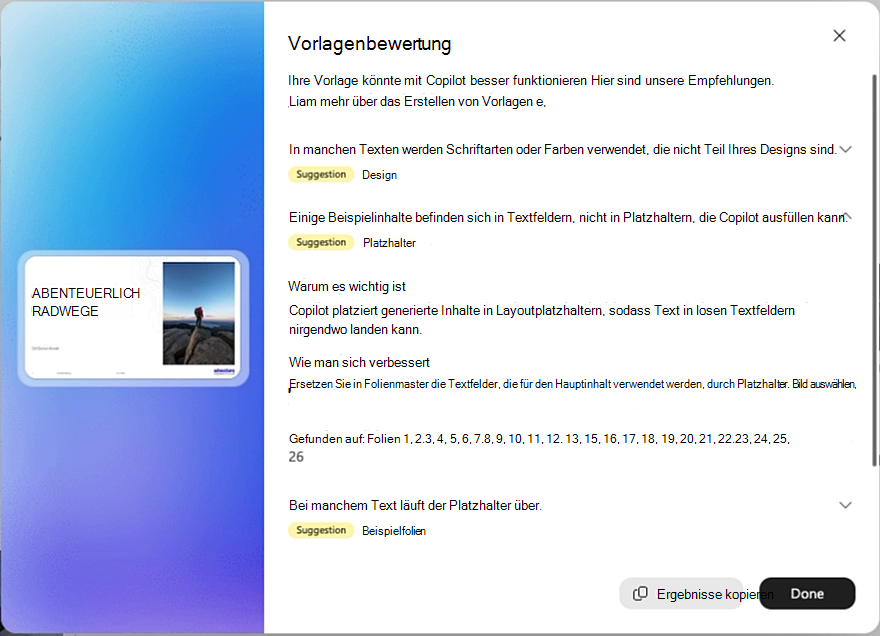Viewport: 880px width, 636px height.
Task: Click the 'Wie man sich verbessert' heading
Action: tap(359, 363)
